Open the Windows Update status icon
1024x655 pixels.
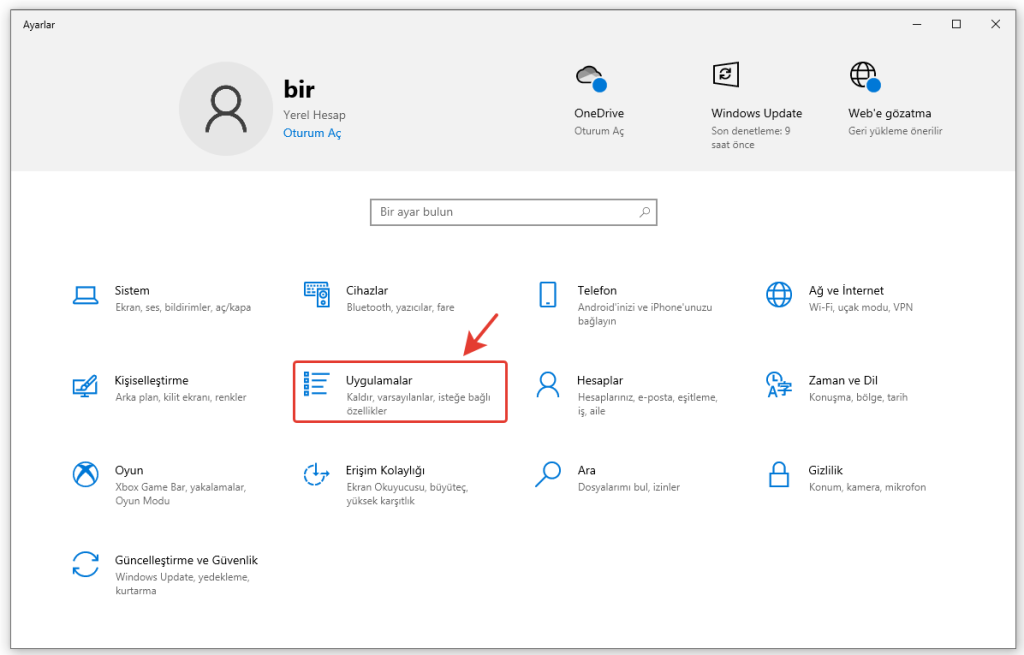point(724,75)
